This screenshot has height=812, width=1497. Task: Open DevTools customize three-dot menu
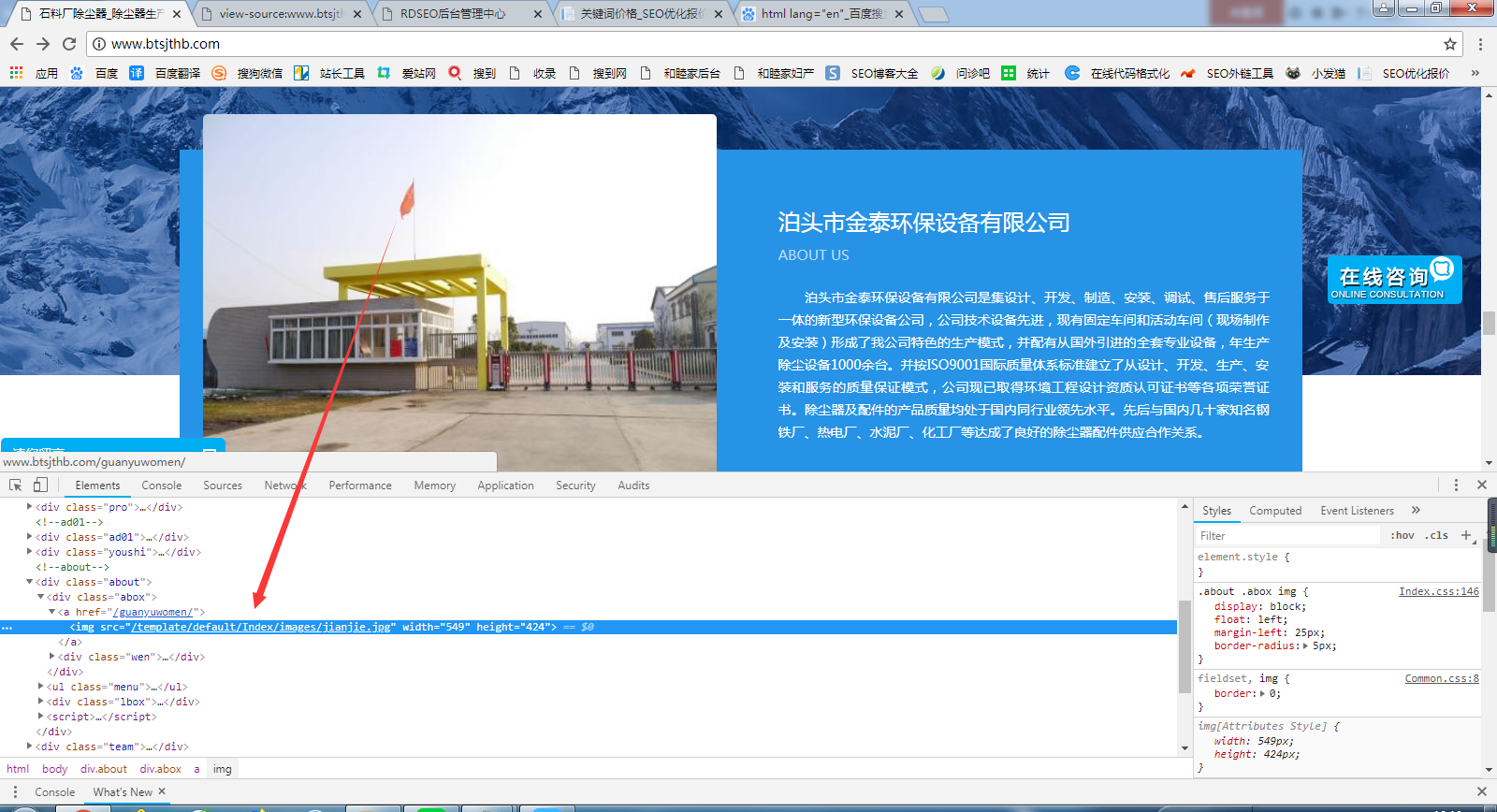(1456, 485)
